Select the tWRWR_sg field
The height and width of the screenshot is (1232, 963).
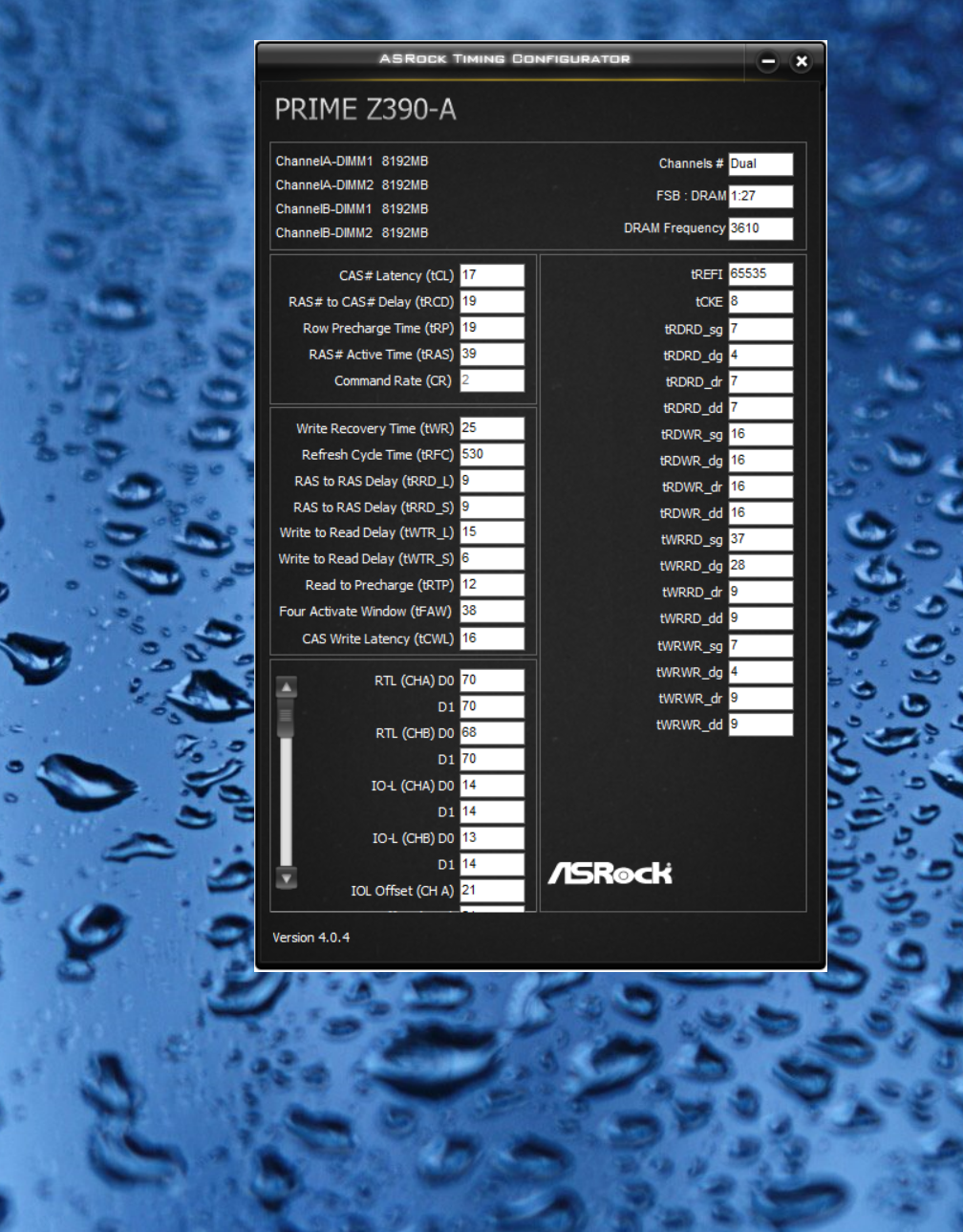coord(760,646)
